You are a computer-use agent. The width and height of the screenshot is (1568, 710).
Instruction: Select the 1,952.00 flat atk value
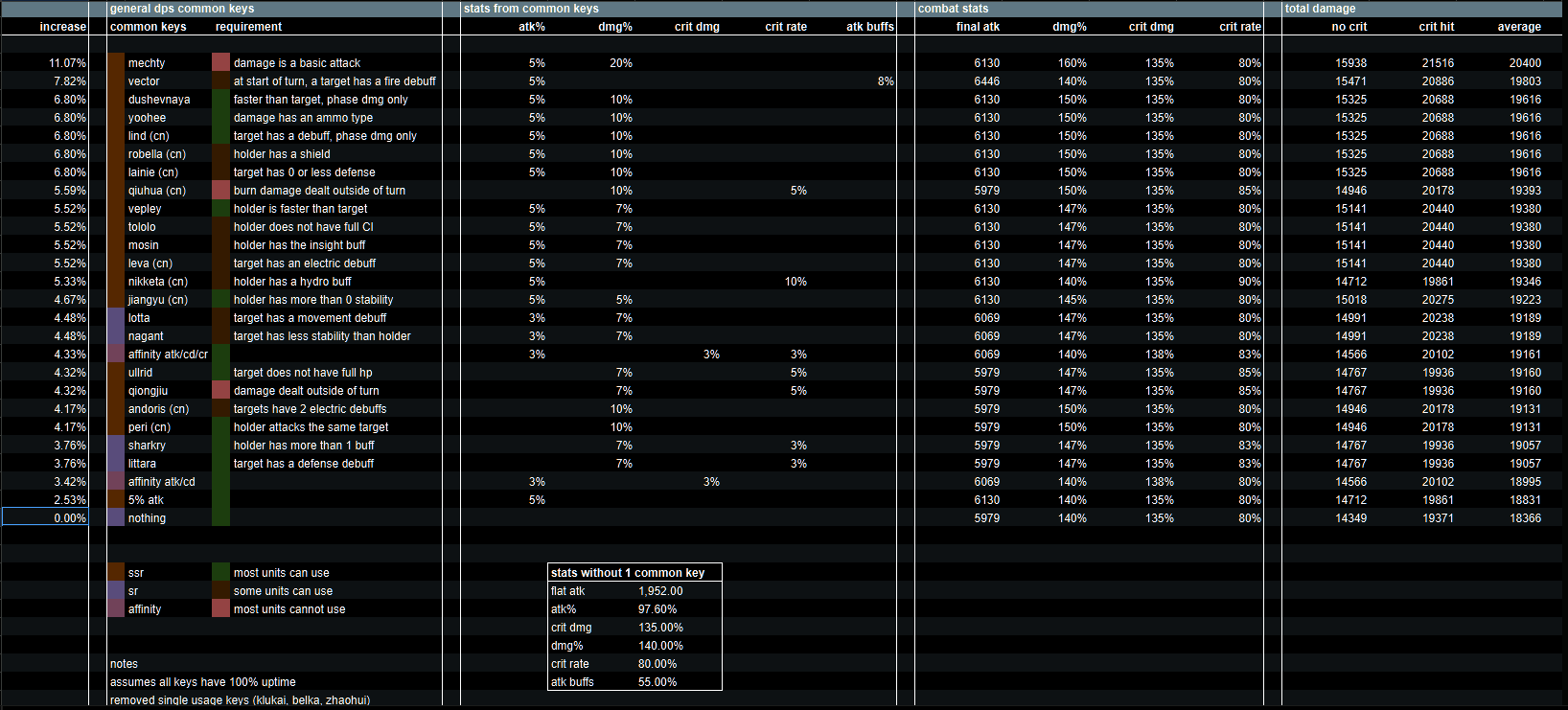pos(660,591)
